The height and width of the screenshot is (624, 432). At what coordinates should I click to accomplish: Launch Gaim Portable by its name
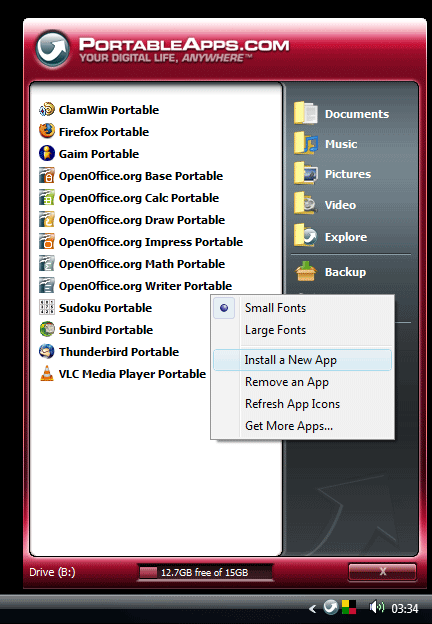[x=99, y=154]
